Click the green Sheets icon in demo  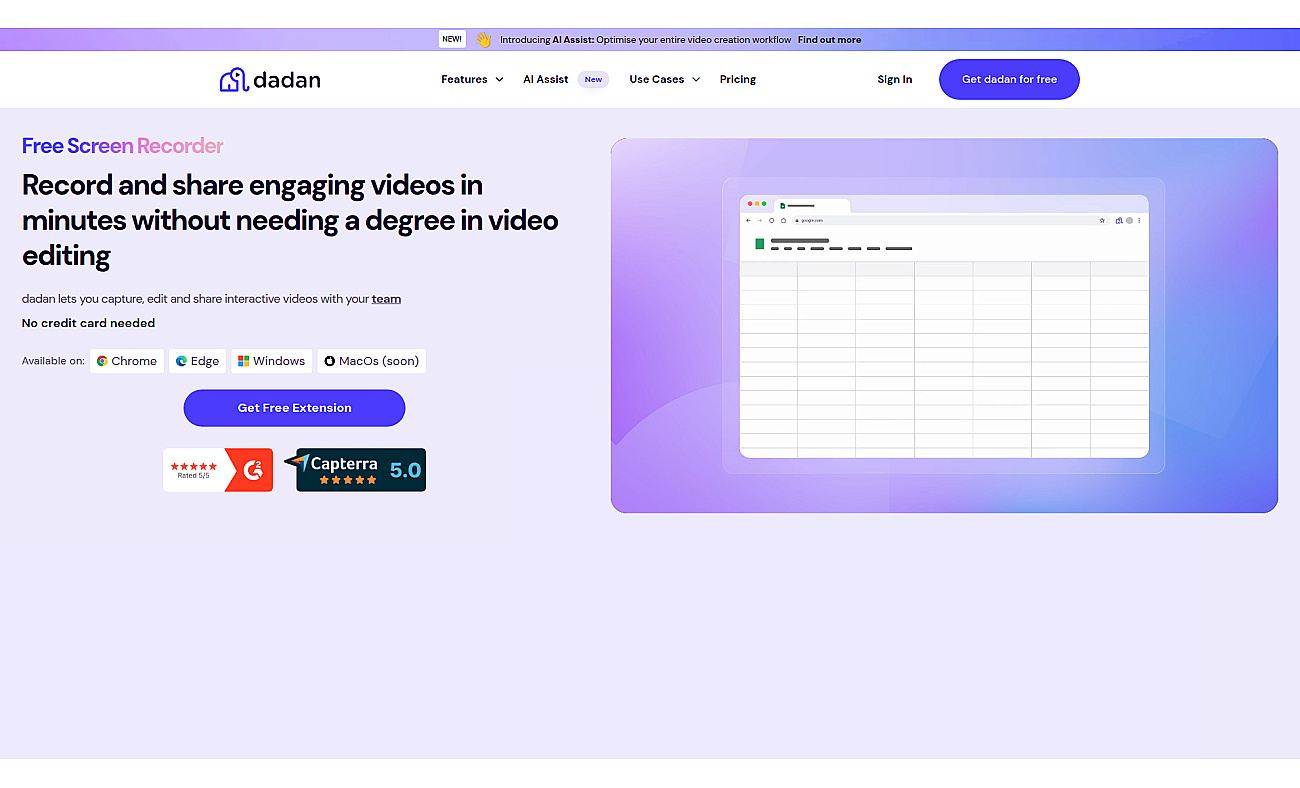[x=760, y=244]
